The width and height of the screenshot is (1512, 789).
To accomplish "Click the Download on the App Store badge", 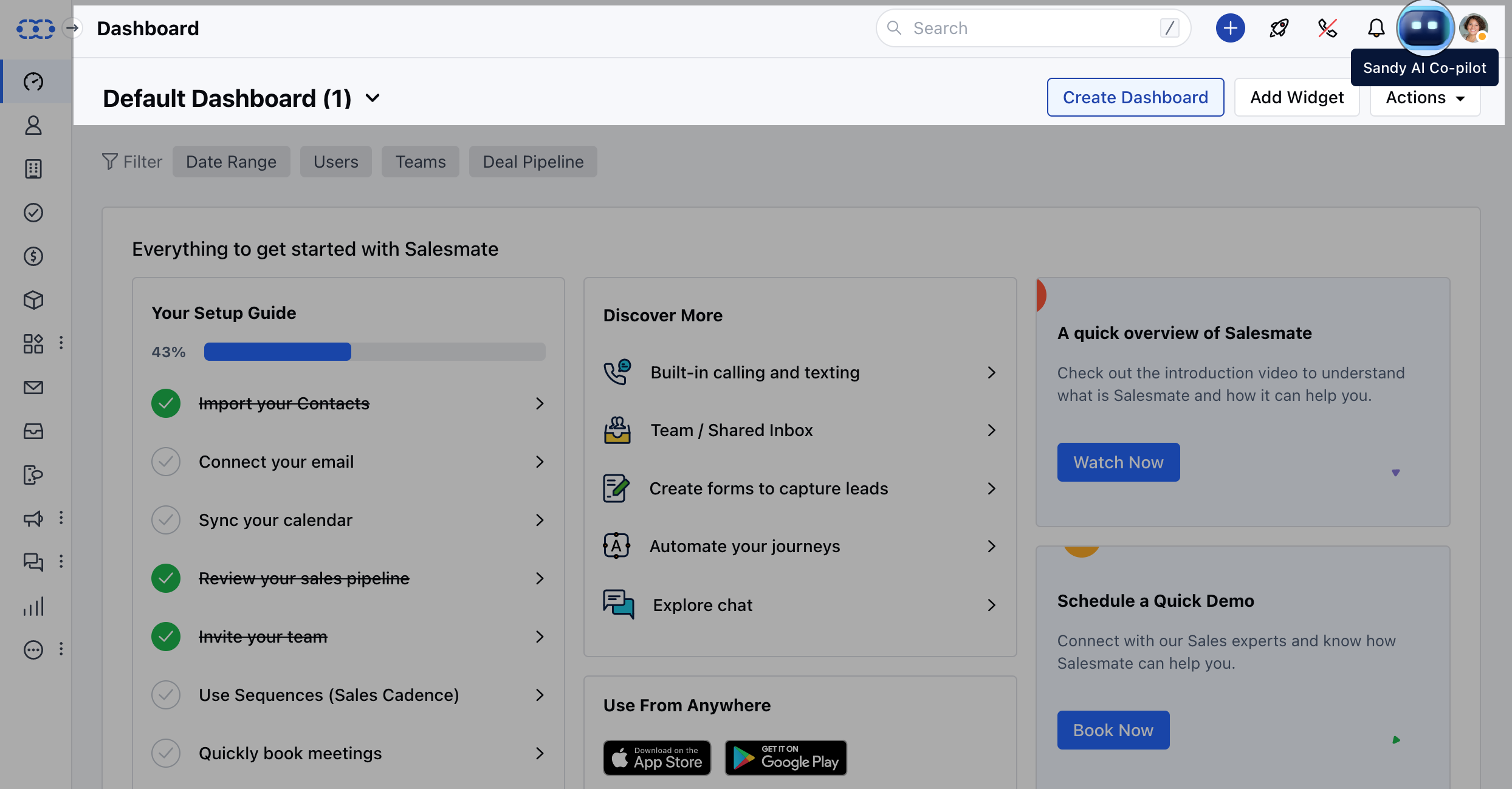I will tap(657, 757).
